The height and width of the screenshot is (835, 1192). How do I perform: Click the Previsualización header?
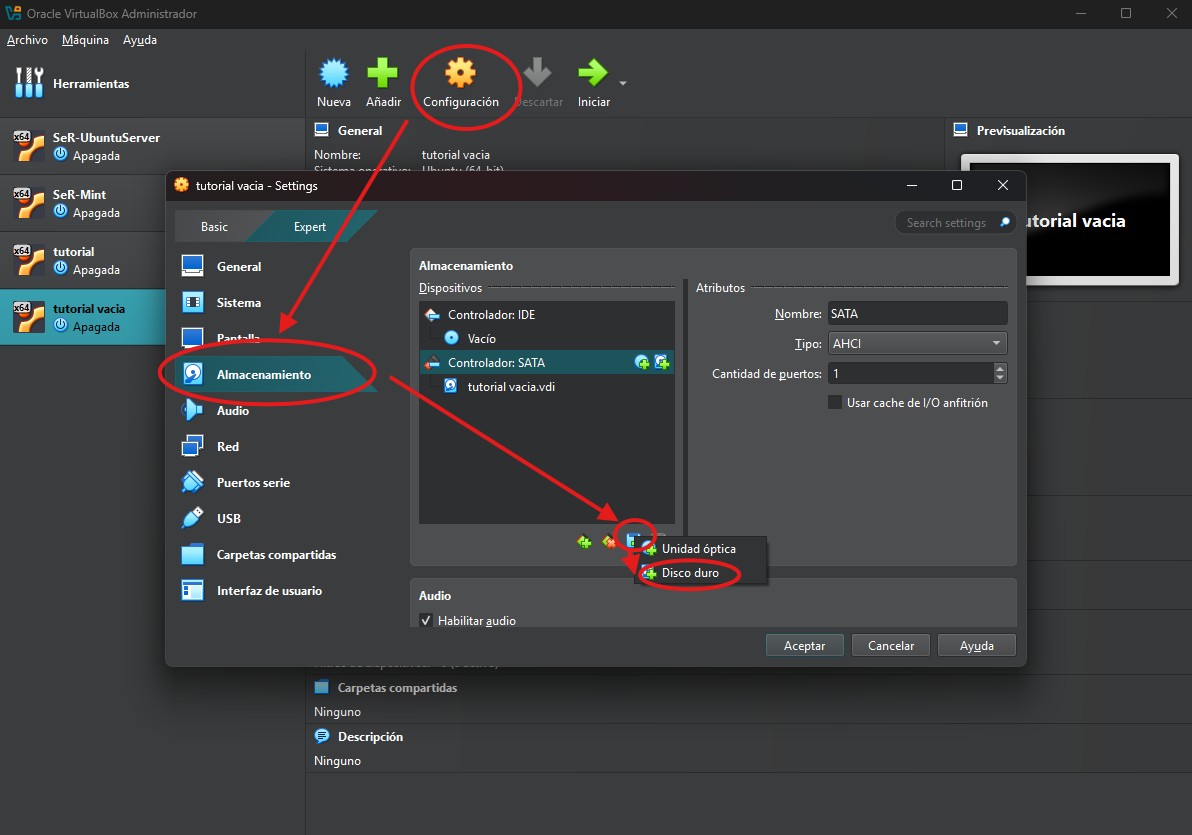pos(1020,131)
